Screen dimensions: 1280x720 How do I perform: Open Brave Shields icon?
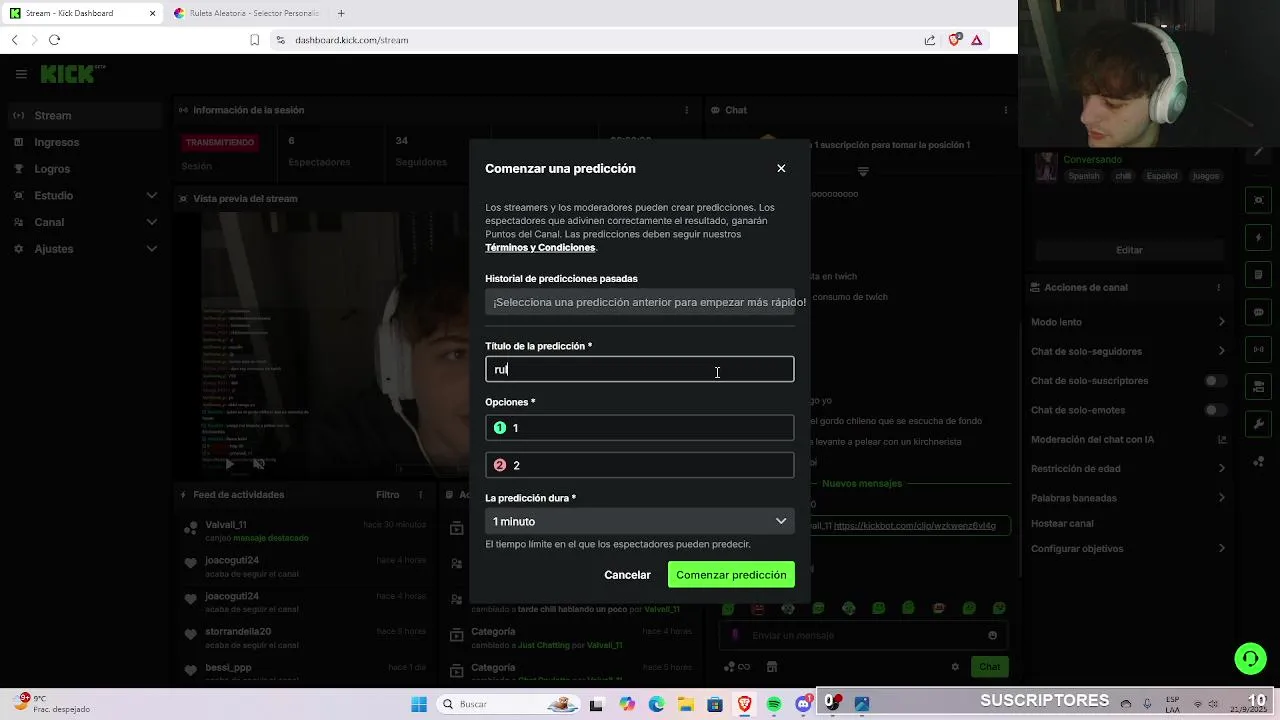pyautogui.click(x=955, y=40)
